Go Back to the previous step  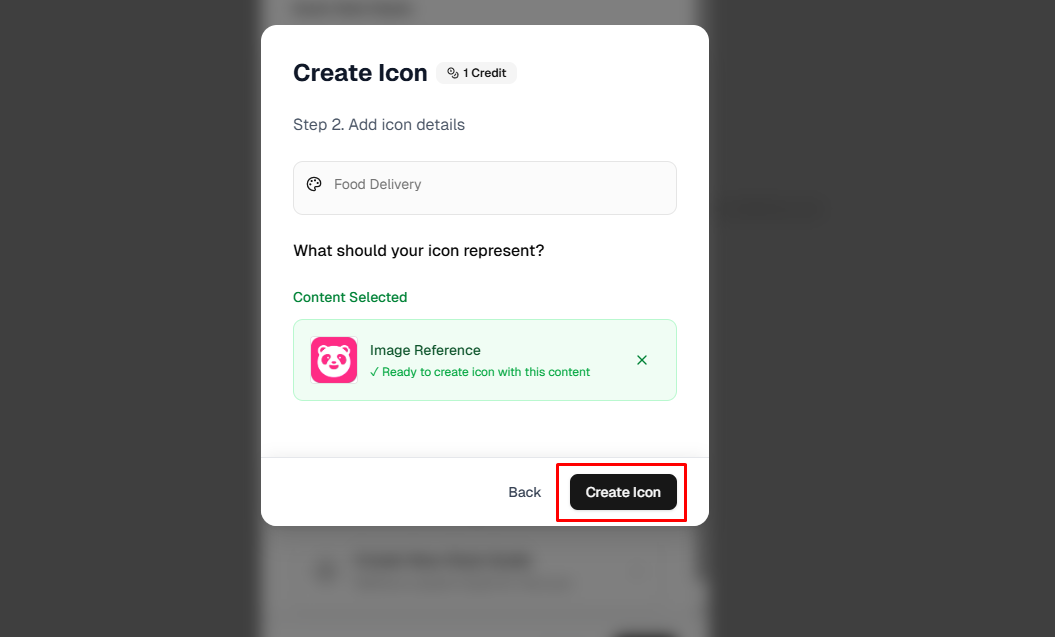pyautogui.click(x=524, y=492)
